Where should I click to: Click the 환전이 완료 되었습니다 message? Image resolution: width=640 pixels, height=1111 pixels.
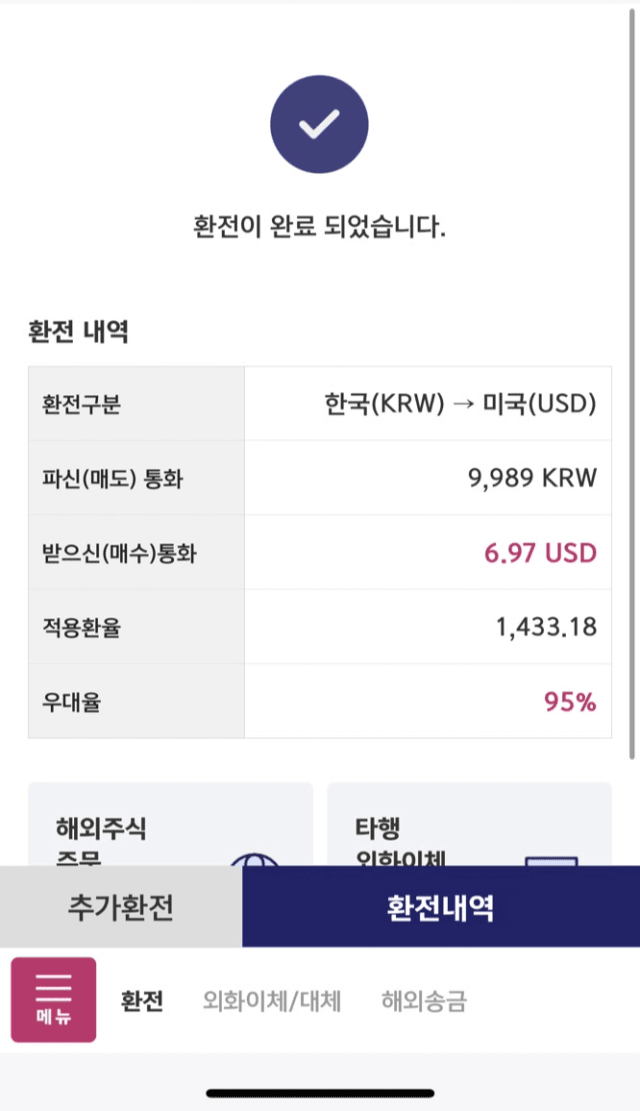coord(319,227)
